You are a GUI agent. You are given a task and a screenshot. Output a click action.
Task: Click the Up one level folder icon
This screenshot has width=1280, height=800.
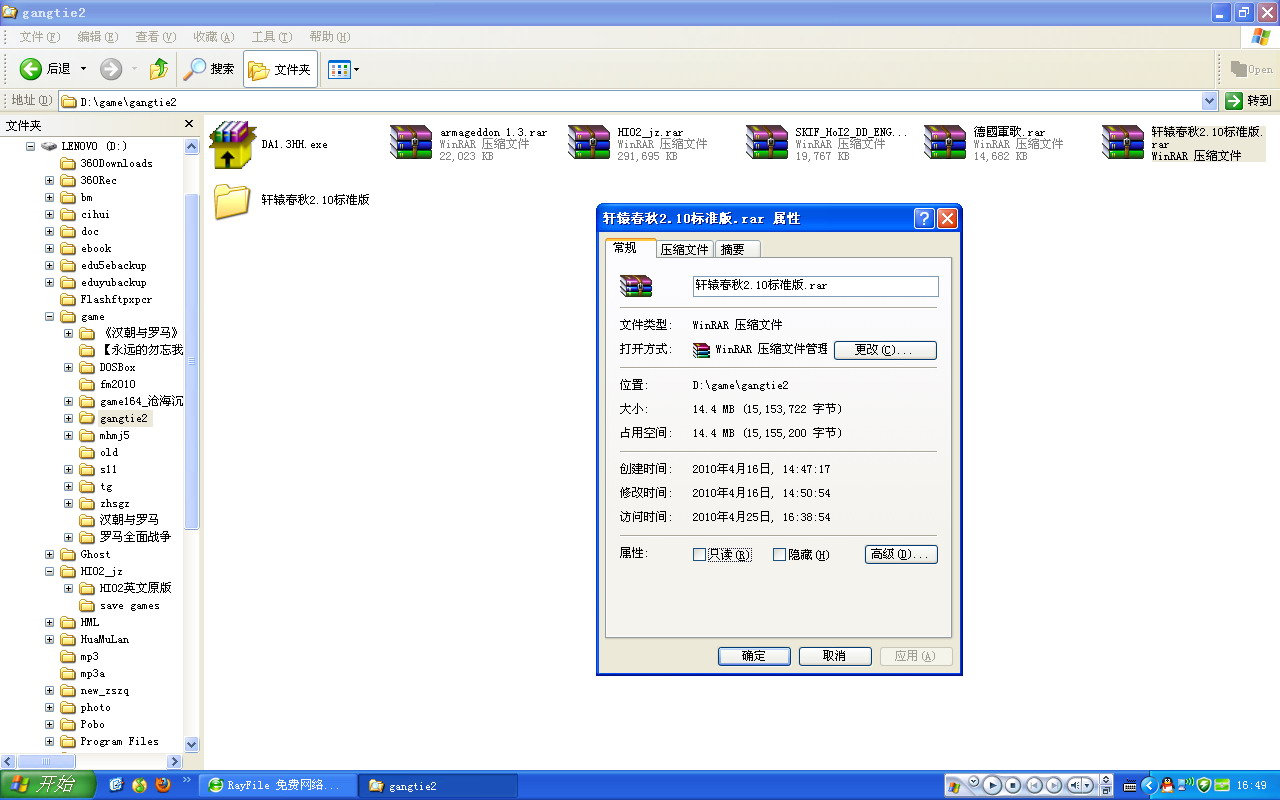point(158,69)
